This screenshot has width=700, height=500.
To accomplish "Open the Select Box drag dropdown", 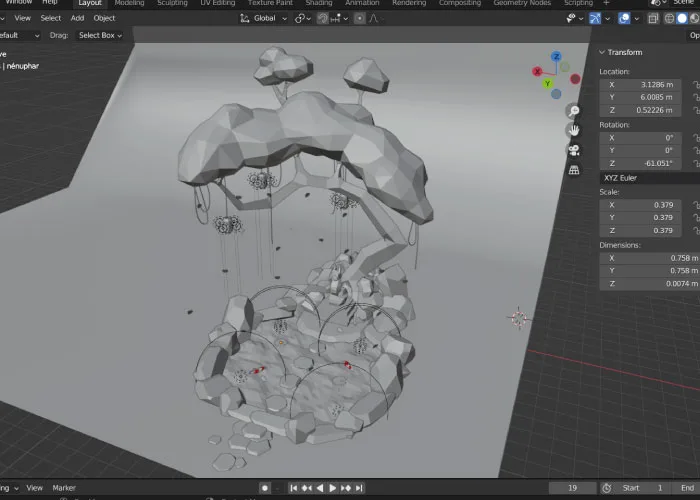I will 100,35.
